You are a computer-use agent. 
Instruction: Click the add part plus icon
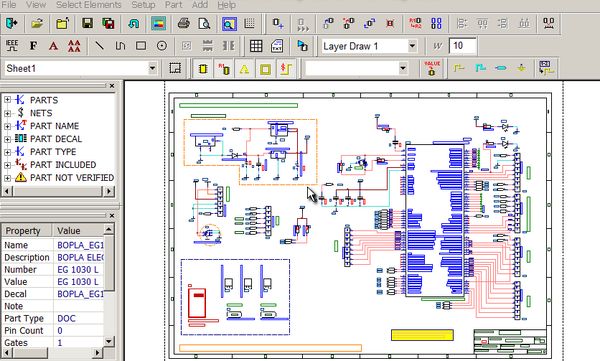tap(278, 24)
